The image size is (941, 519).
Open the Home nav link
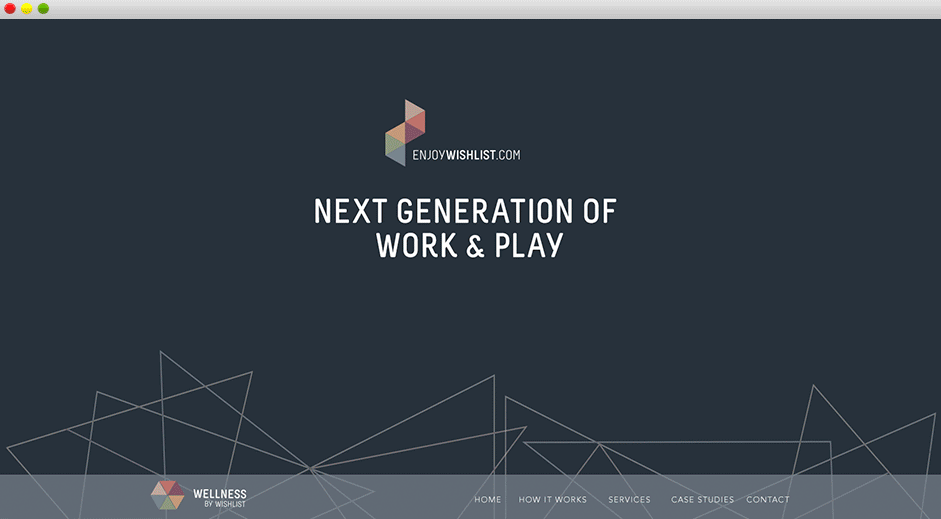(x=487, y=499)
